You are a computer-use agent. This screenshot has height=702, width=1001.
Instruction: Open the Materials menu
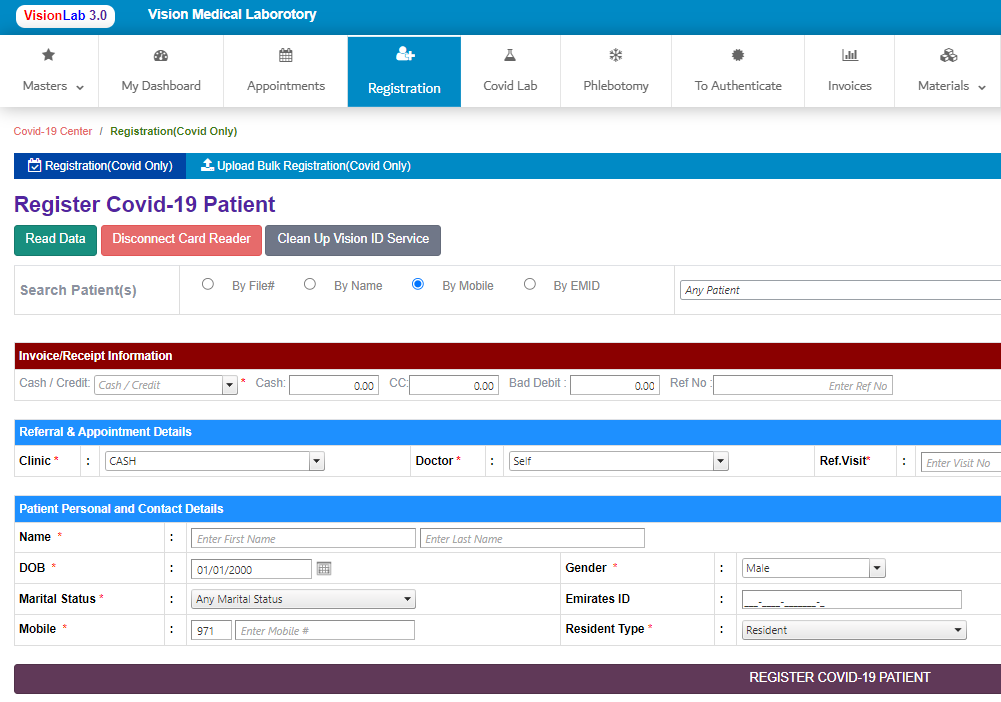click(x=951, y=72)
